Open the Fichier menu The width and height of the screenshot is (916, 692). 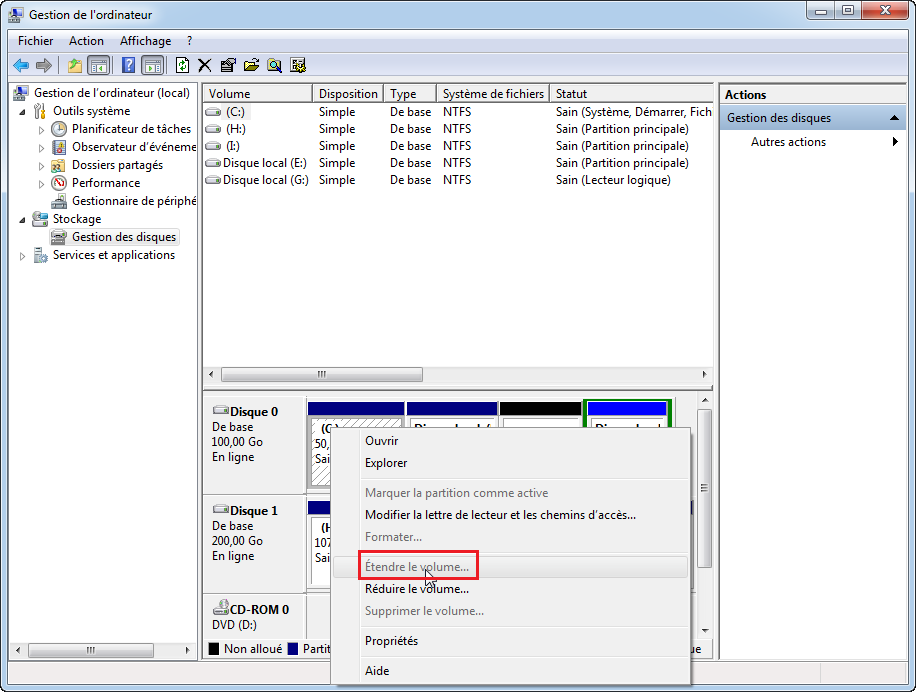35,41
